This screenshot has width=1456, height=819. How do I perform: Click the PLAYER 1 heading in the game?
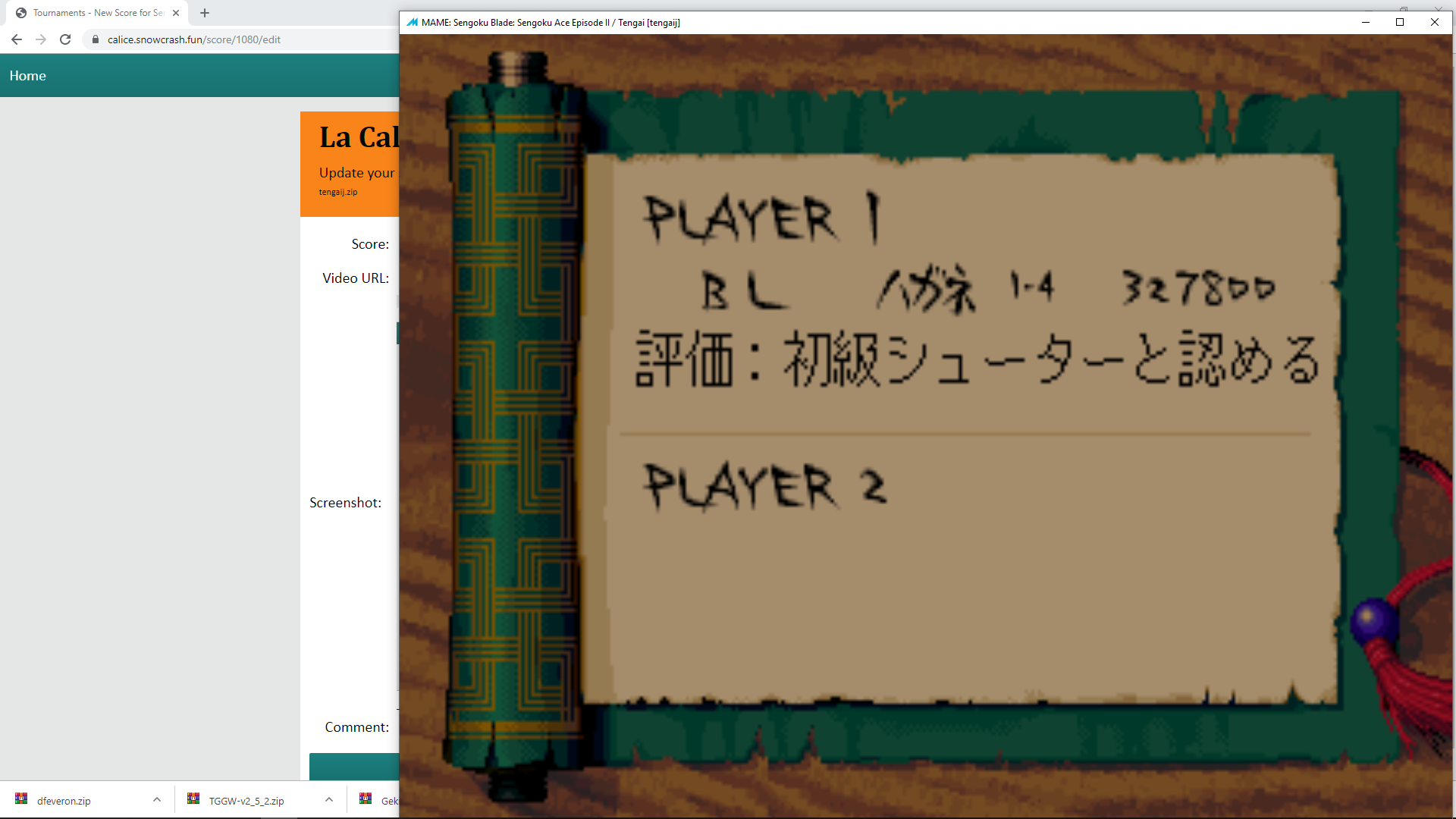click(x=762, y=218)
